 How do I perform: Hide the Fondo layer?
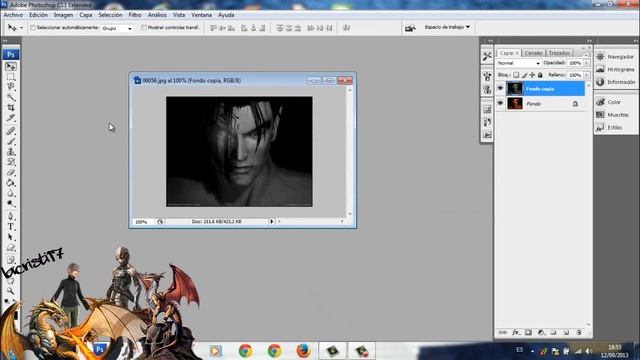point(500,103)
